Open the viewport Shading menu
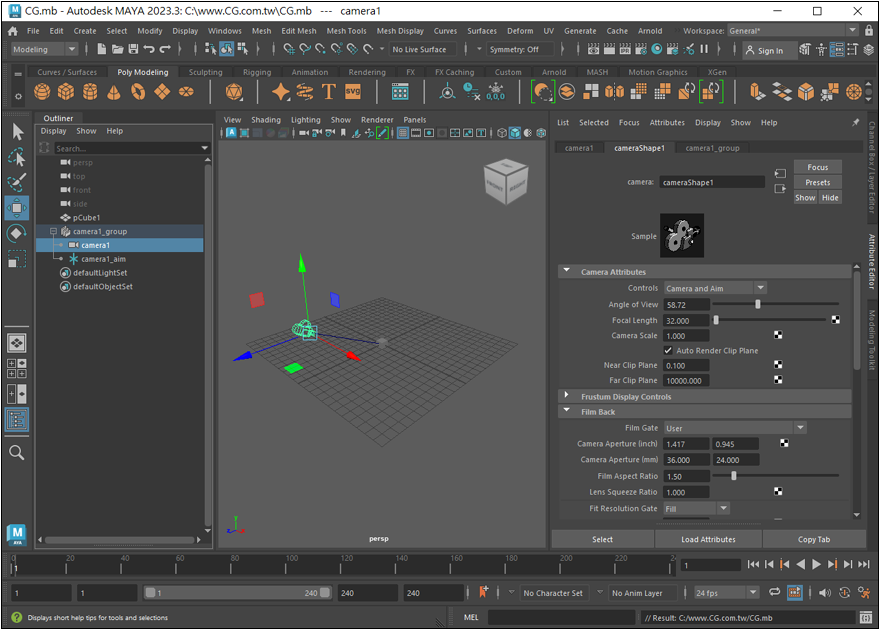The width and height of the screenshot is (880, 630). tap(266, 119)
